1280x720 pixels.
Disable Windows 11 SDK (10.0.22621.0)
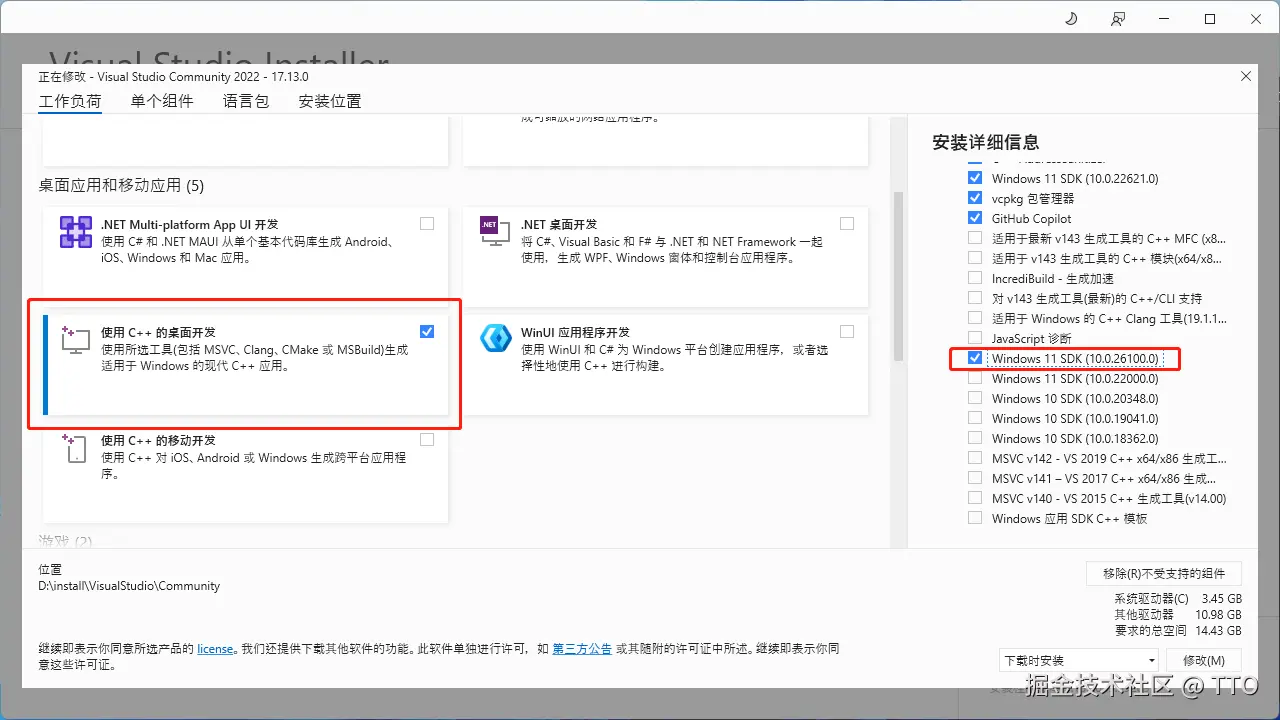(975, 177)
